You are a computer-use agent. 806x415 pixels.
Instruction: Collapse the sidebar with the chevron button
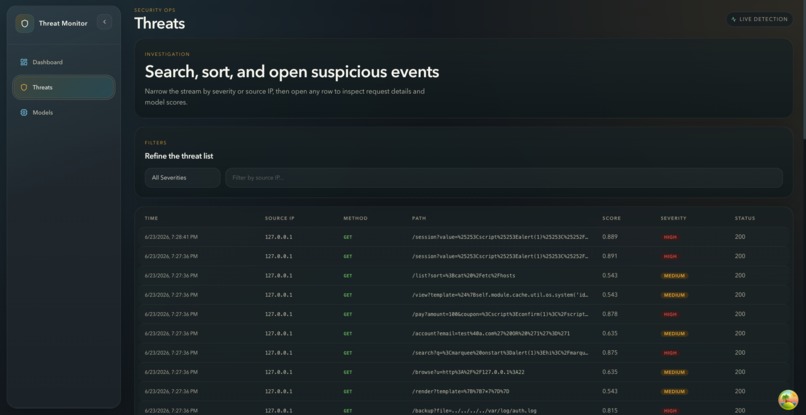(104, 22)
